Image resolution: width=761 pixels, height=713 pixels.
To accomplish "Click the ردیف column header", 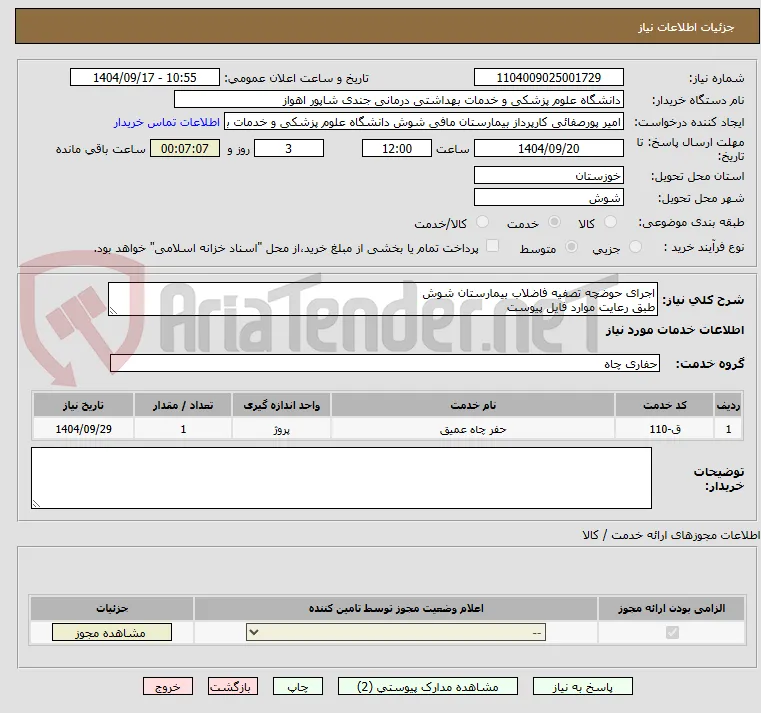I will click(728, 405).
